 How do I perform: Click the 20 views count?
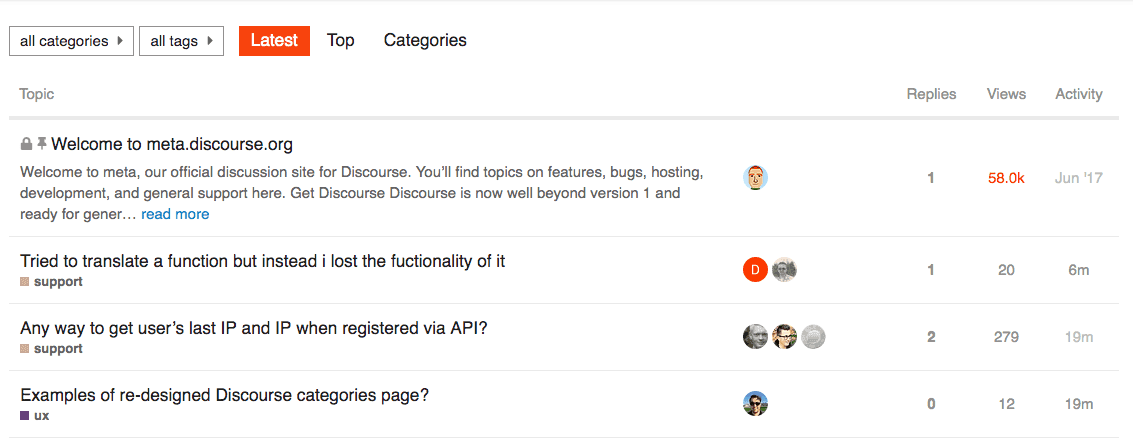tap(1007, 270)
